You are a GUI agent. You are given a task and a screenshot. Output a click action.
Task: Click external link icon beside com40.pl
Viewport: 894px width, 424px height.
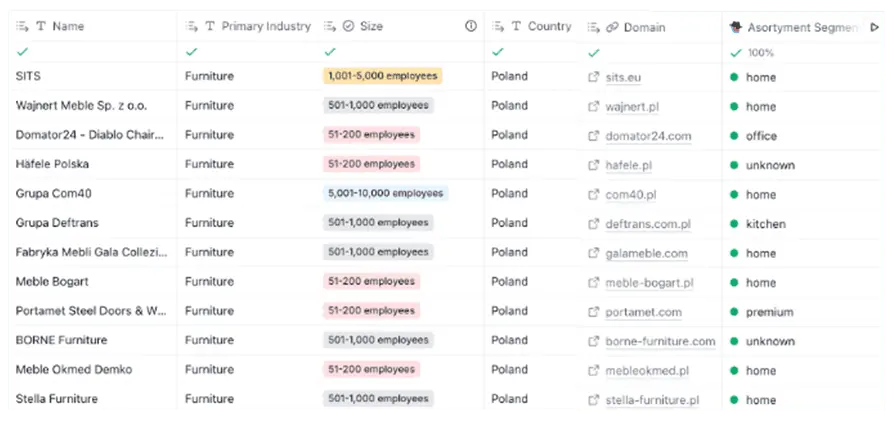(x=594, y=194)
